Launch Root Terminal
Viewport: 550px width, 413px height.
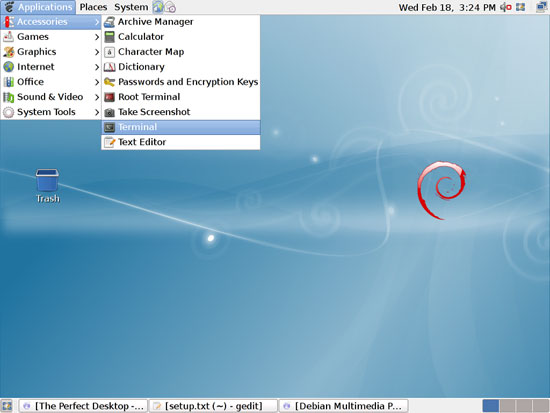181,97
